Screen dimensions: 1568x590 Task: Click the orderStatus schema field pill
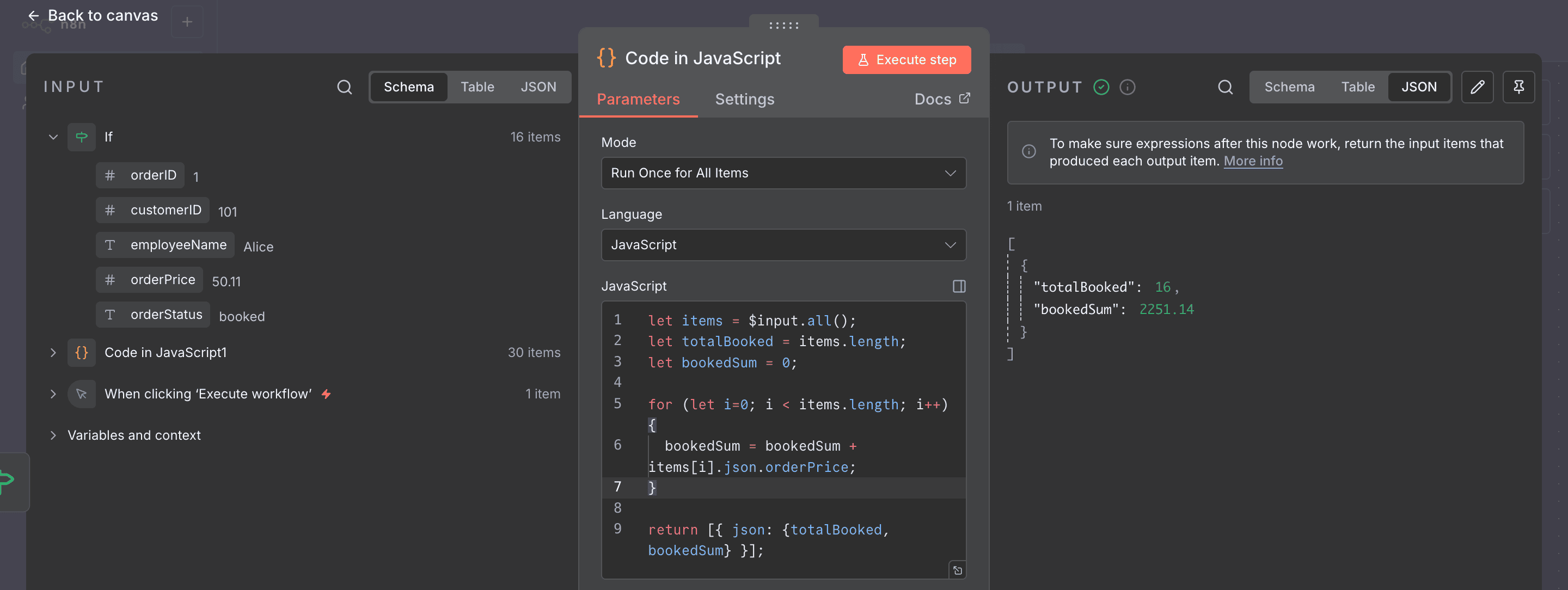coord(153,315)
